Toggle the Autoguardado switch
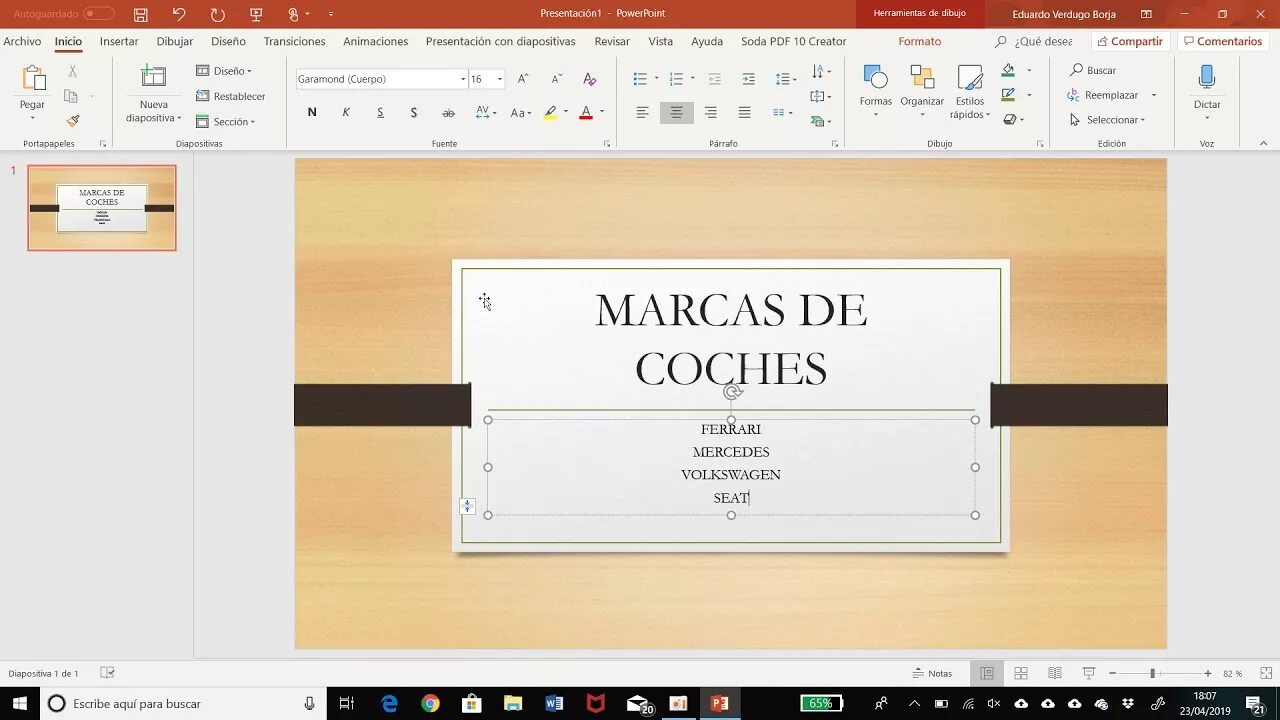The height and width of the screenshot is (720, 1280). [98, 14]
